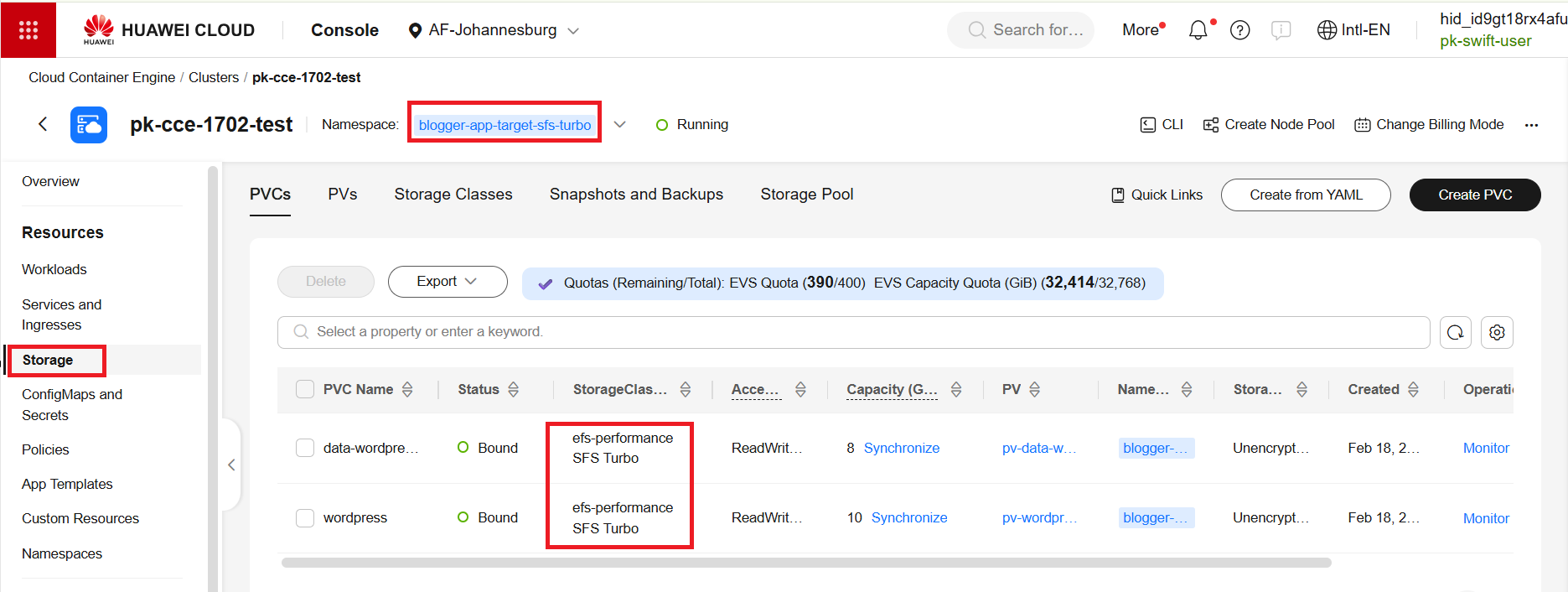Tick the select-all PVC checkbox
The width and height of the screenshot is (1568, 592).
(x=305, y=389)
